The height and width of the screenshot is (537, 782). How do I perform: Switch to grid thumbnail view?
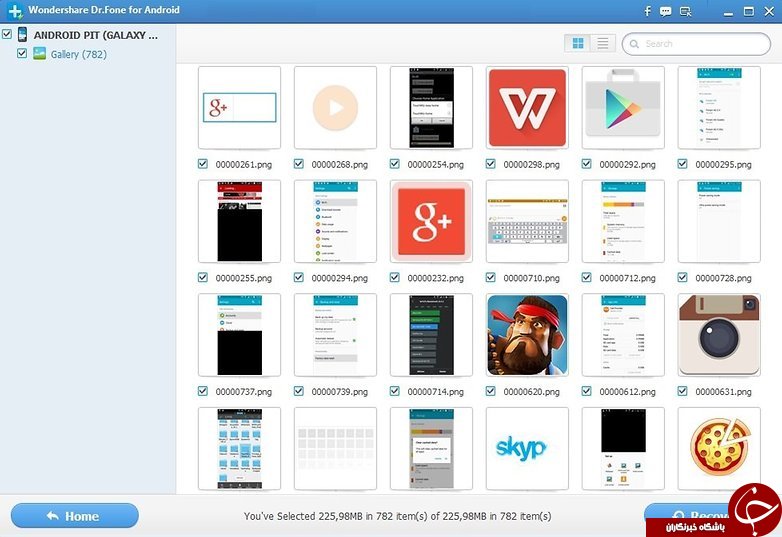(578, 43)
